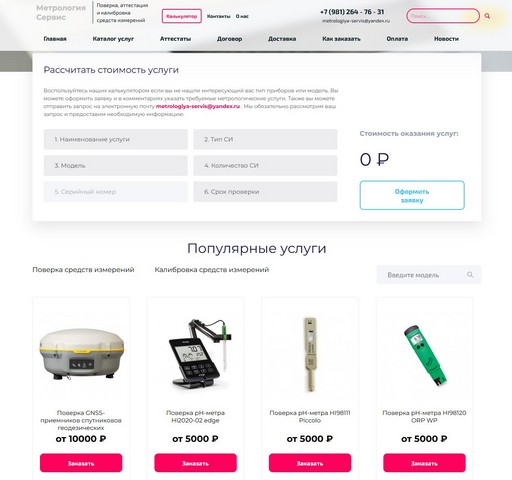Click the search magnifier icon in header
This screenshot has width=512, height=480.
tap(487, 16)
